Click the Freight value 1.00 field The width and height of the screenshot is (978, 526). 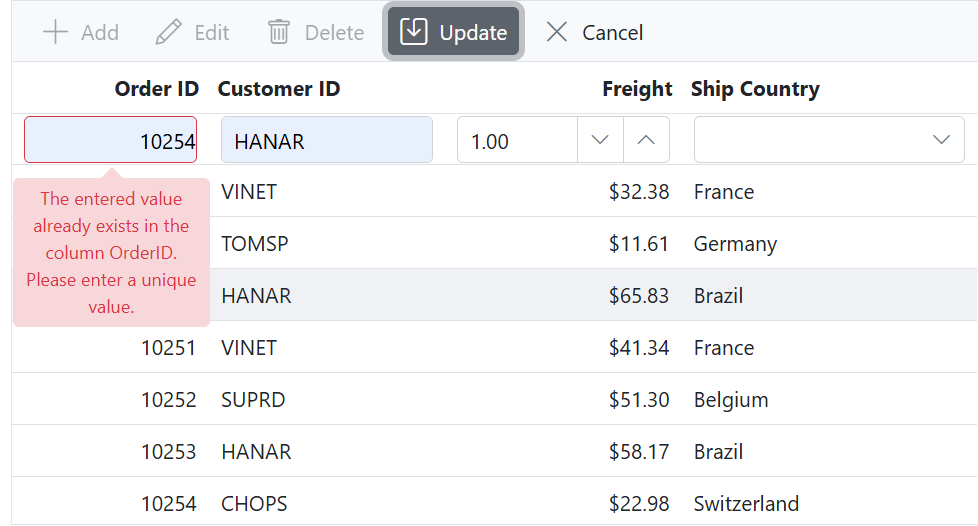tap(517, 140)
